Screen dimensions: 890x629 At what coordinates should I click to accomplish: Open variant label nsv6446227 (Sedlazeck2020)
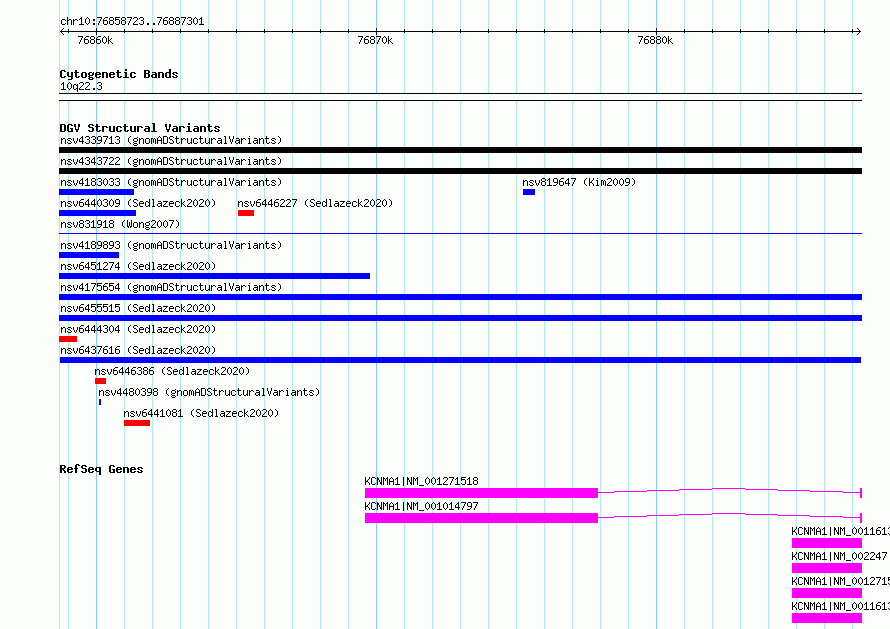click(315, 203)
